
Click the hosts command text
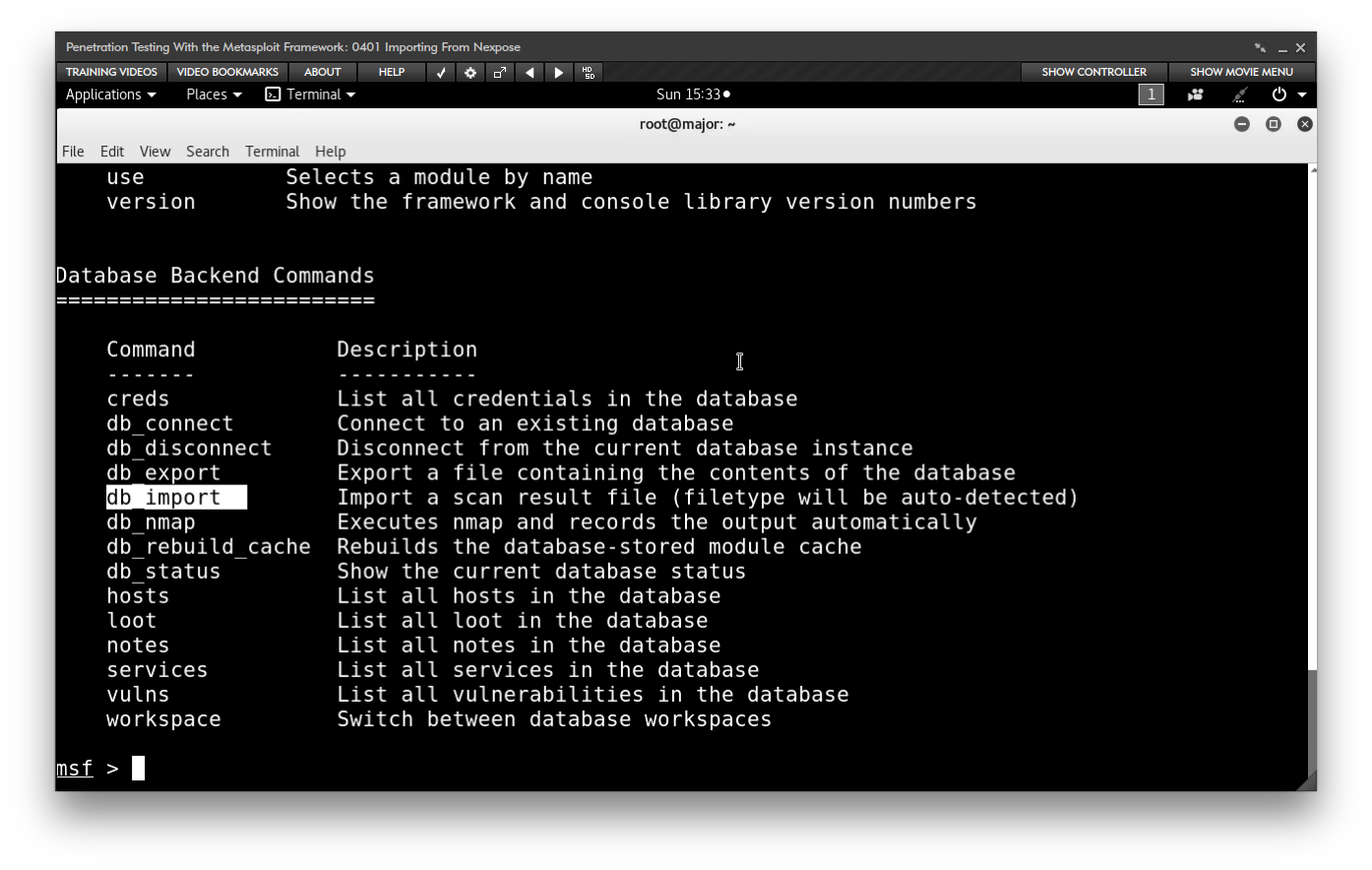(x=138, y=595)
